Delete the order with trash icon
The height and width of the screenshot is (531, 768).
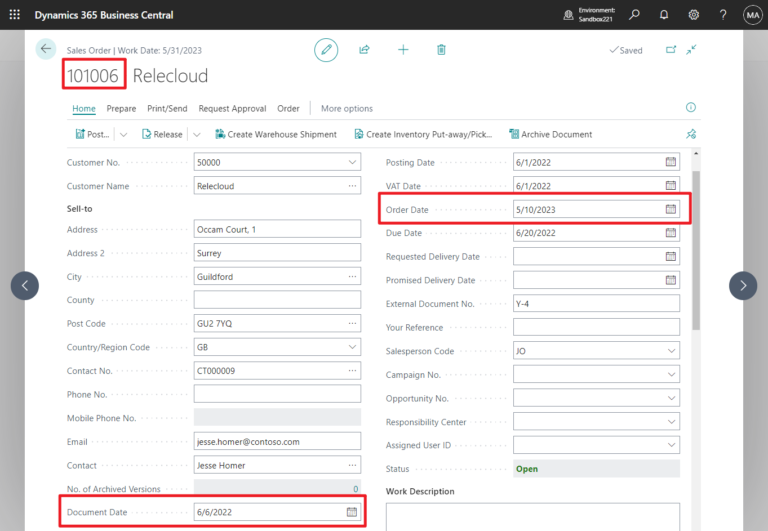(x=441, y=49)
